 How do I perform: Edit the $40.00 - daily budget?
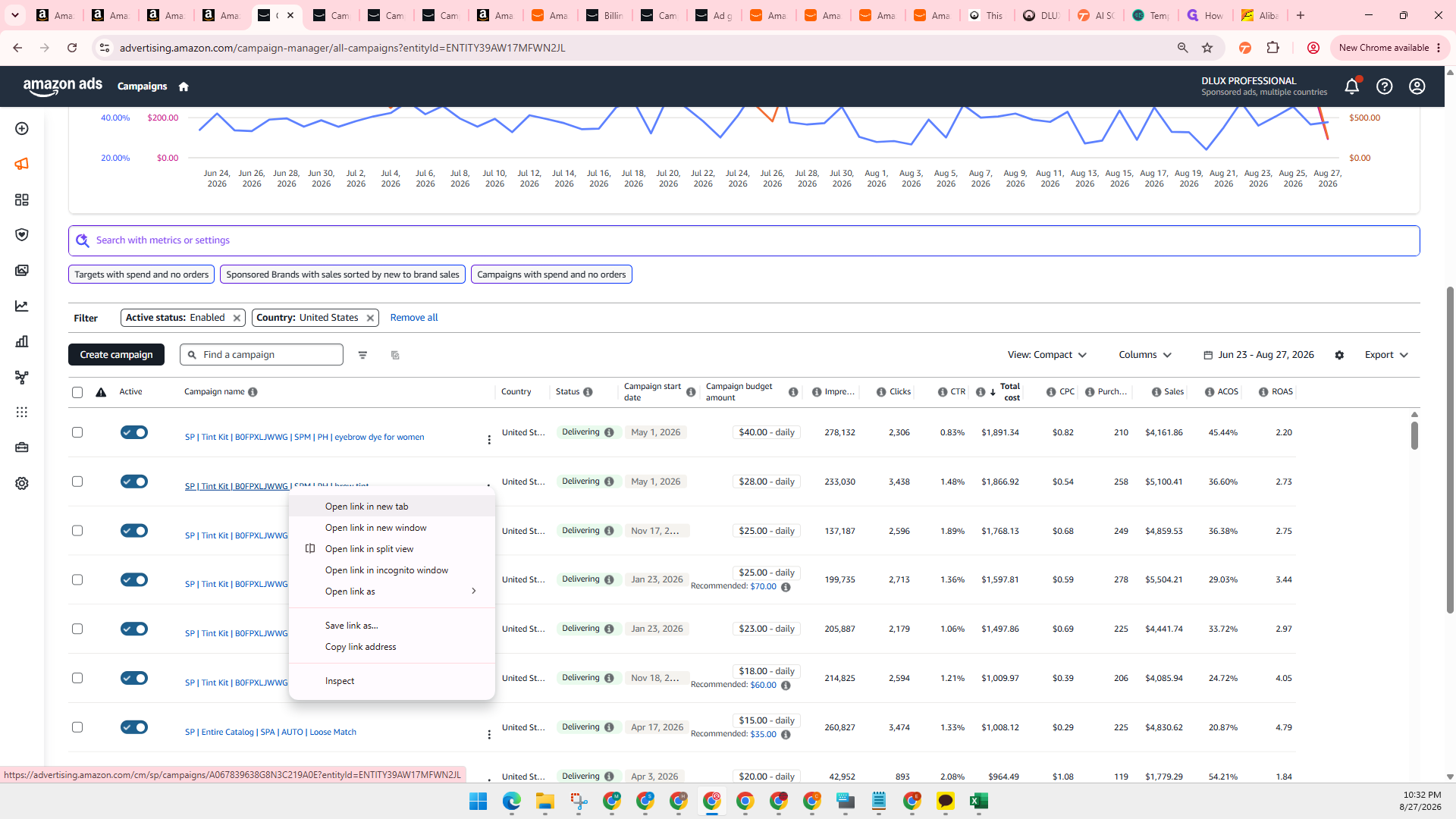click(x=767, y=432)
